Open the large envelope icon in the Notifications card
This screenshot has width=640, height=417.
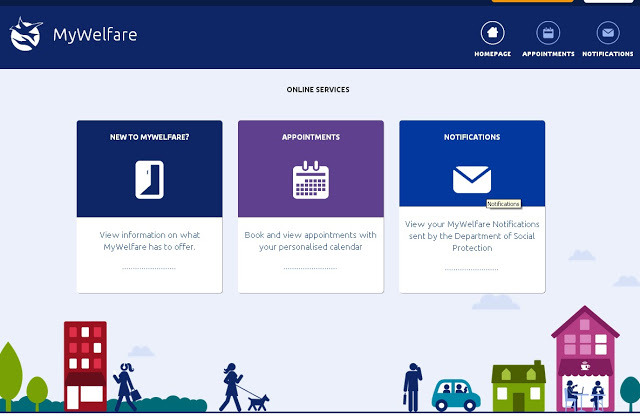click(471, 179)
